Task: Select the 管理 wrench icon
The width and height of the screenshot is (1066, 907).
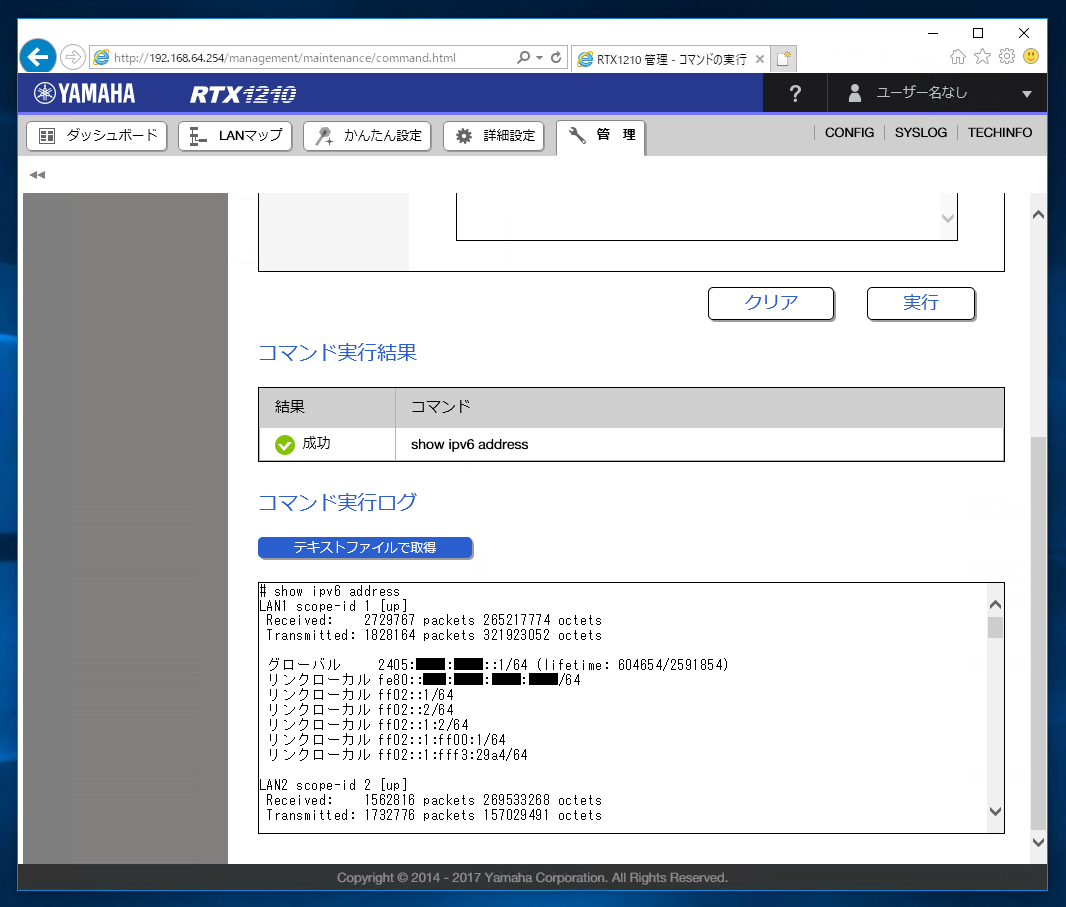Action: tap(577, 137)
